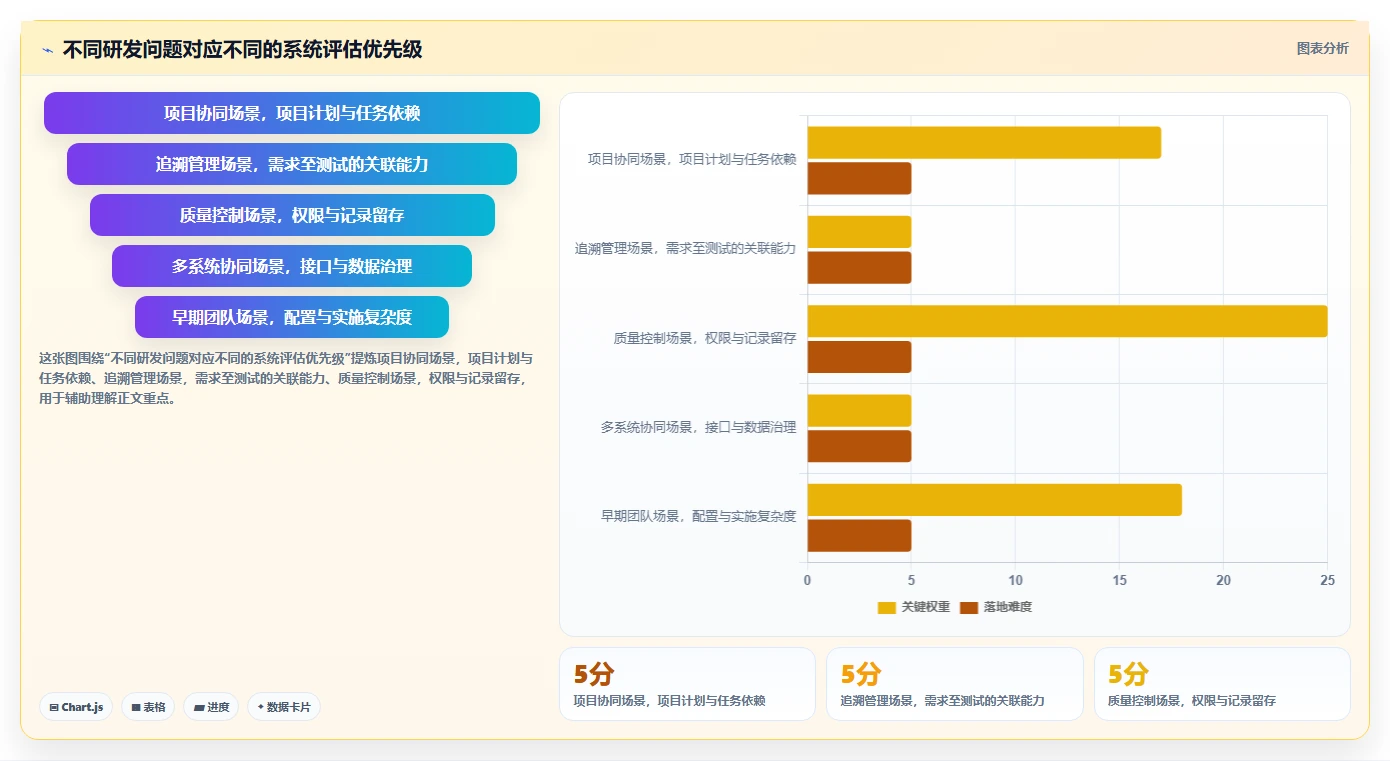Open 5分 data card 追溯管理场景
Image resolution: width=1390 pixels, height=761 pixels.
[954, 684]
